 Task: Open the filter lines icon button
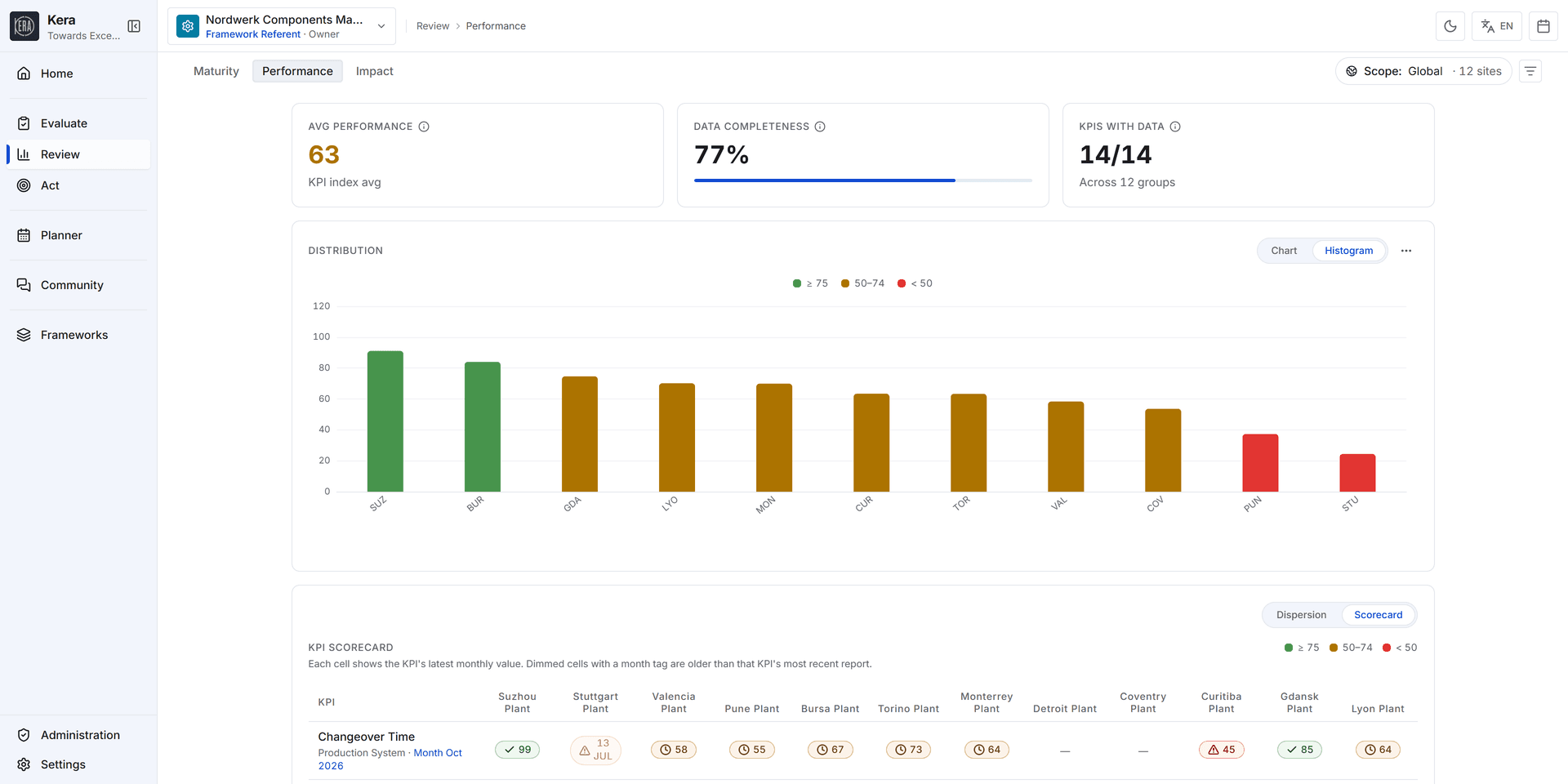1530,72
